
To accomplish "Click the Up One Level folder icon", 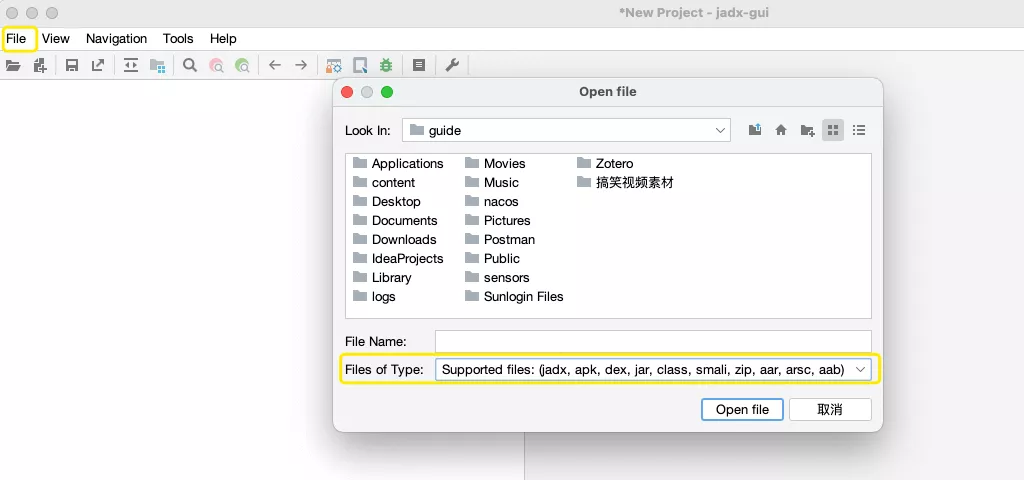I will point(755,130).
